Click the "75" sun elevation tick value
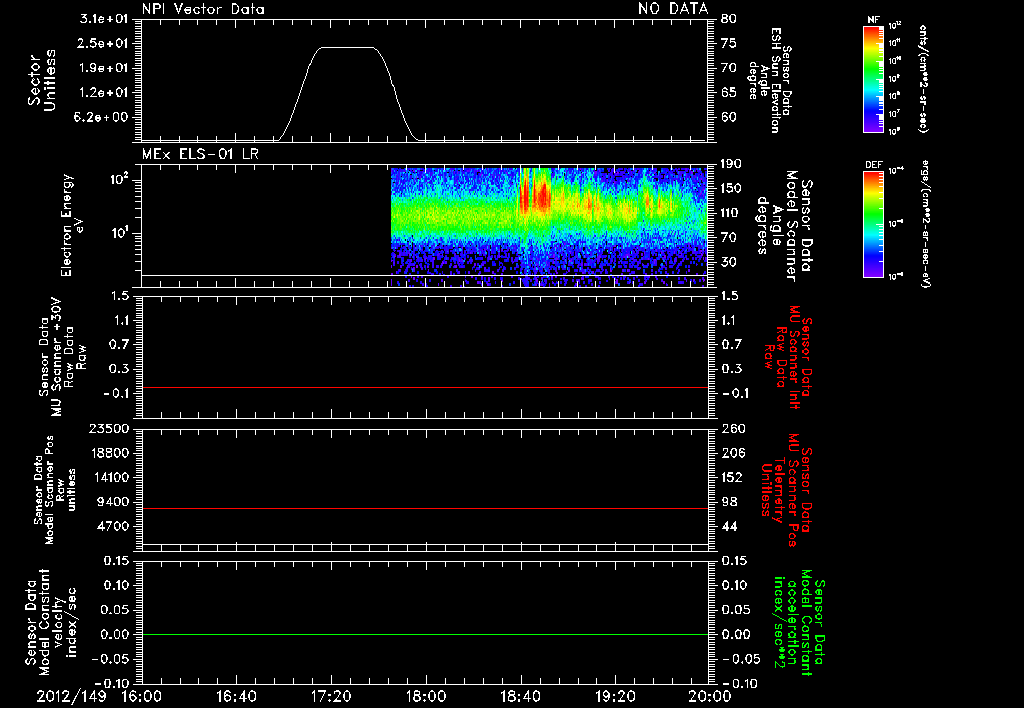Image resolution: width=1024 pixels, height=708 pixels. click(x=729, y=43)
